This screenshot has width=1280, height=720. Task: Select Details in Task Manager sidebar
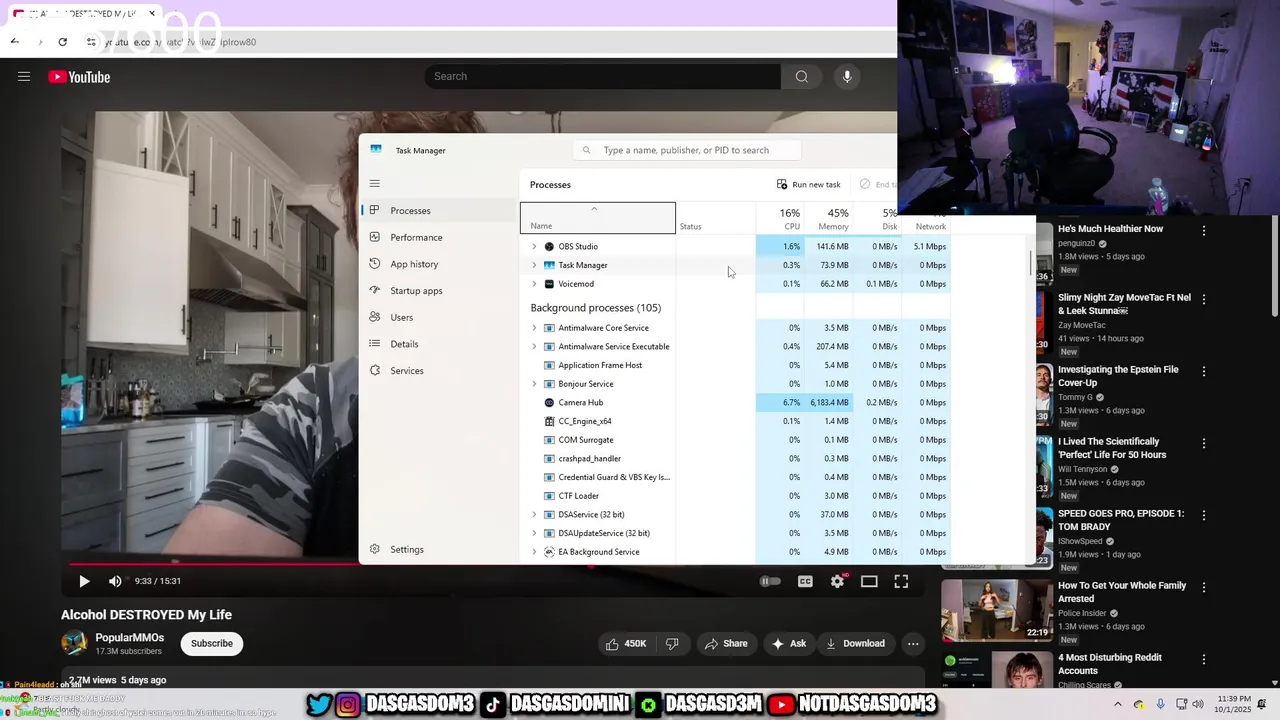click(x=438, y=344)
